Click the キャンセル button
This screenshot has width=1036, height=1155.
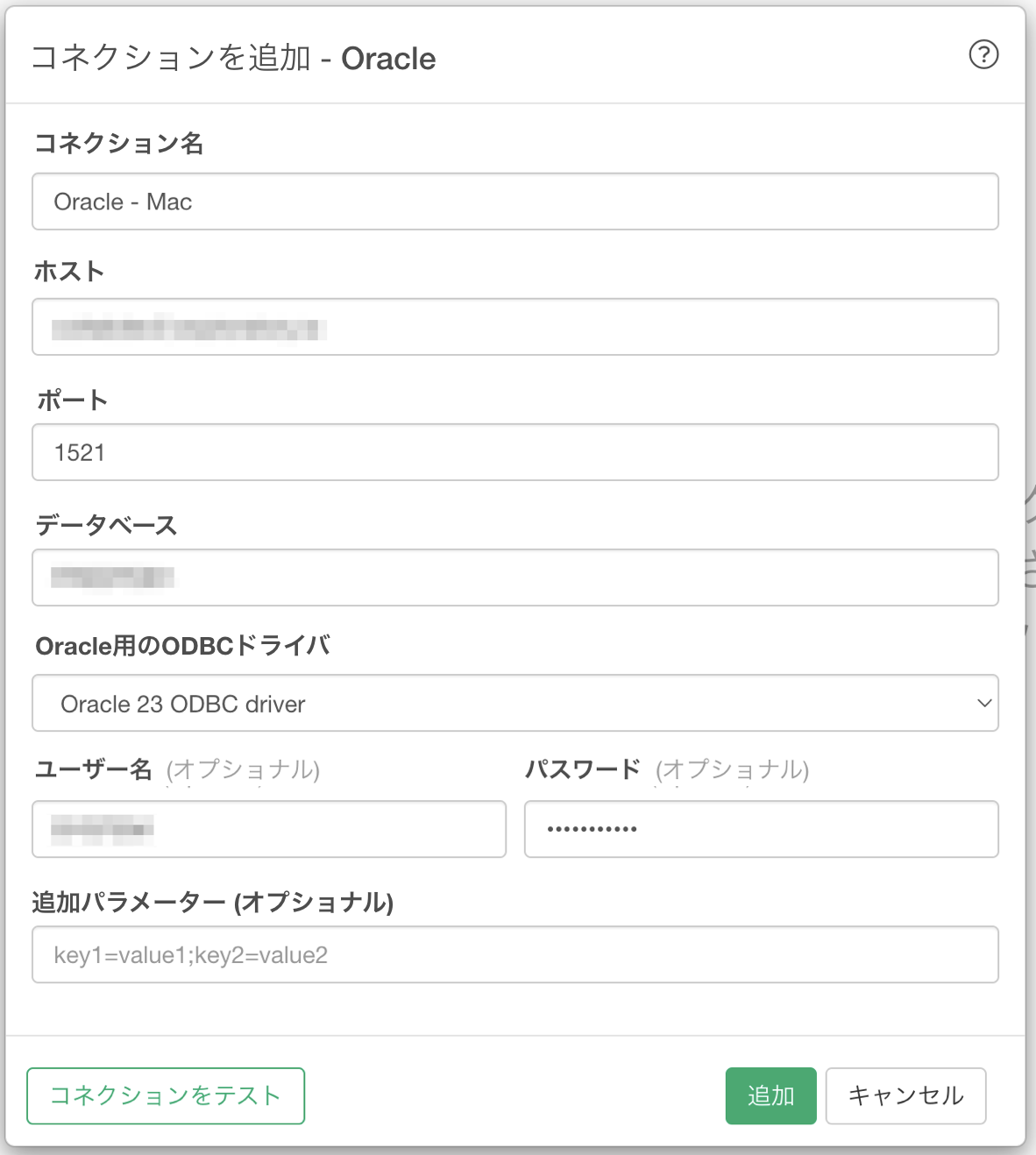click(905, 1095)
